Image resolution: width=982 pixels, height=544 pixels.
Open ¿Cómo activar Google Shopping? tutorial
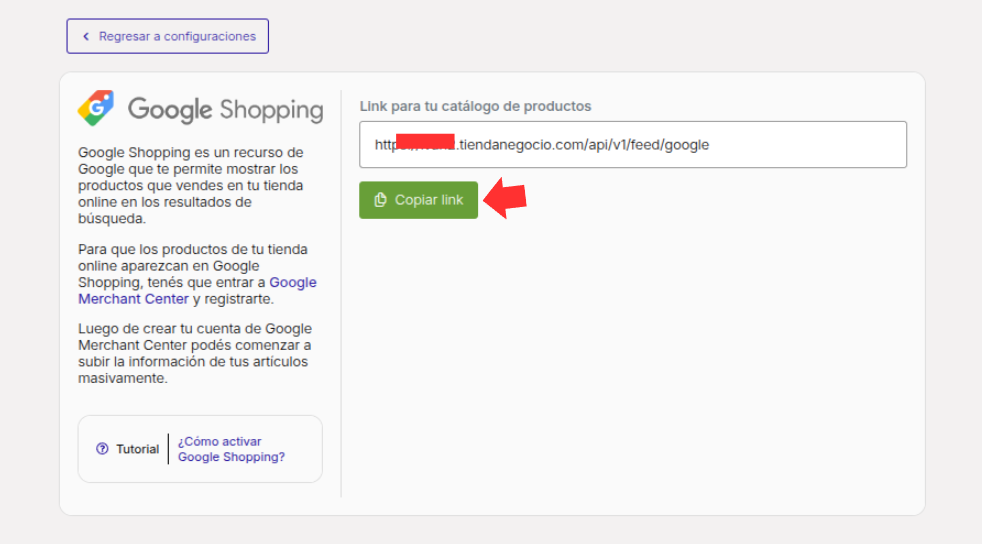click(x=231, y=449)
